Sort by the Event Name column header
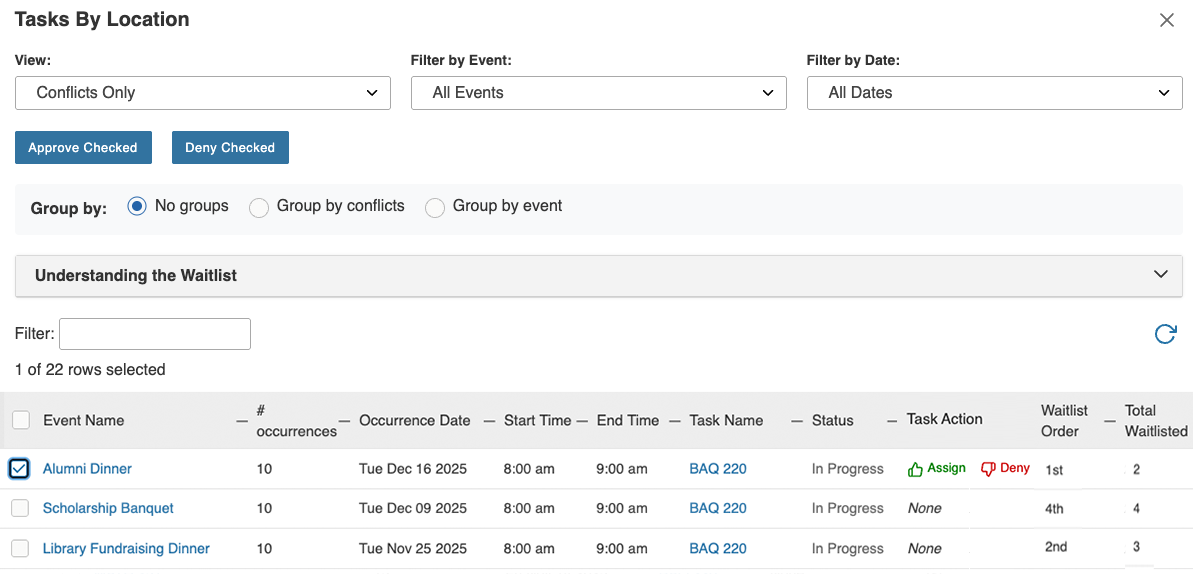 [x=84, y=420]
